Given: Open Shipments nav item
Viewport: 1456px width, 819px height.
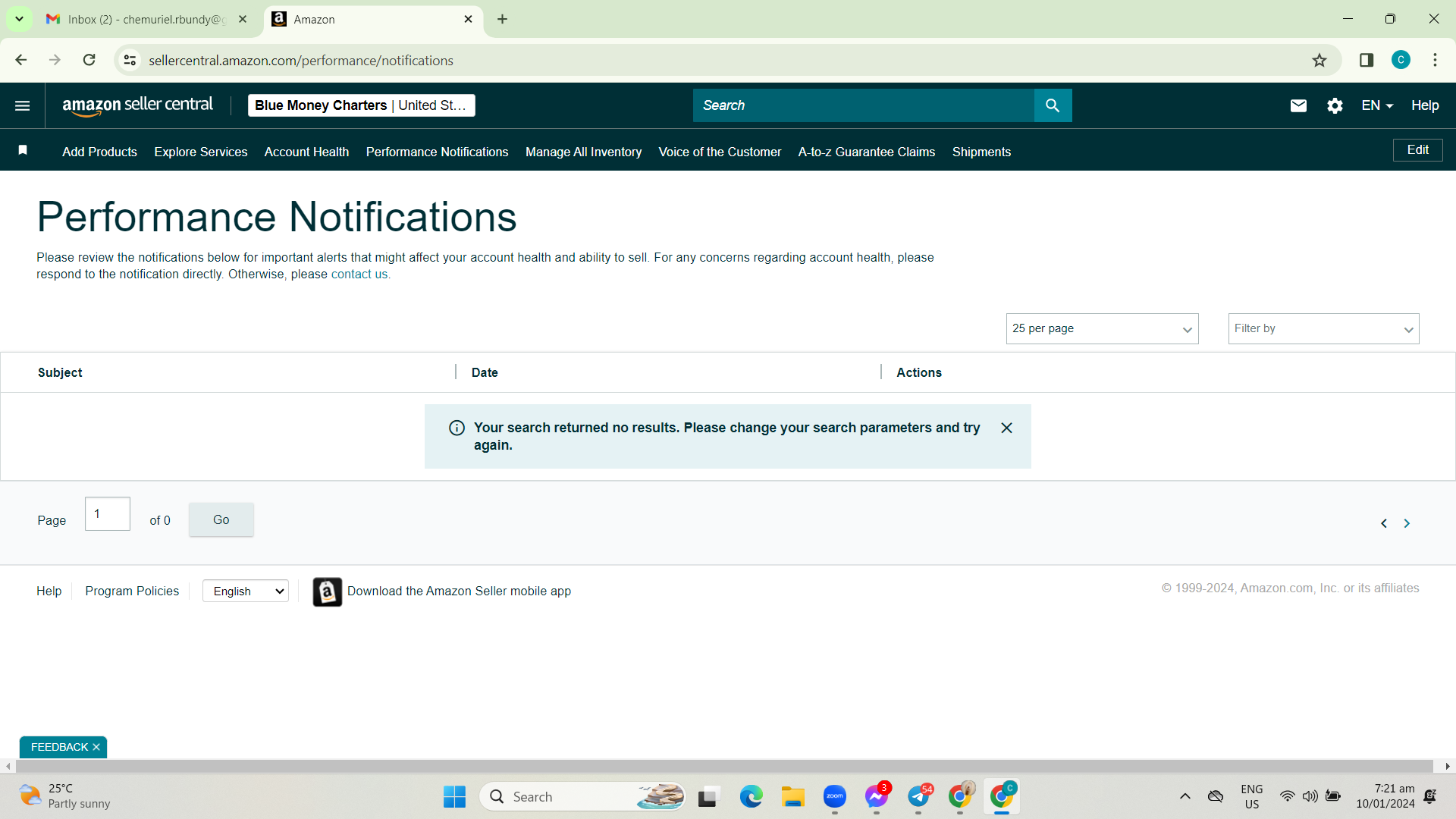Looking at the screenshot, I should tap(981, 152).
